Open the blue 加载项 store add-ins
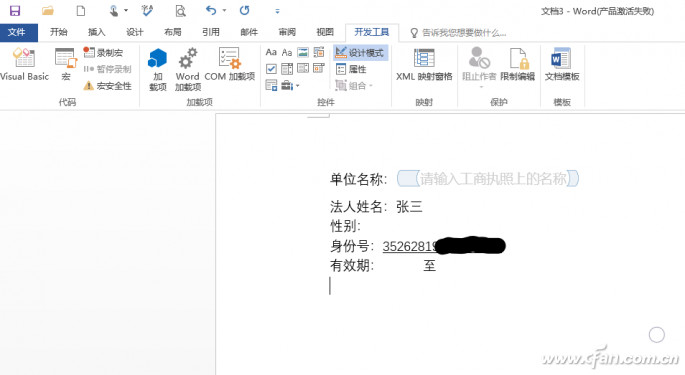The width and height of the screenshot is (685, 375). [x=158, y=69]
